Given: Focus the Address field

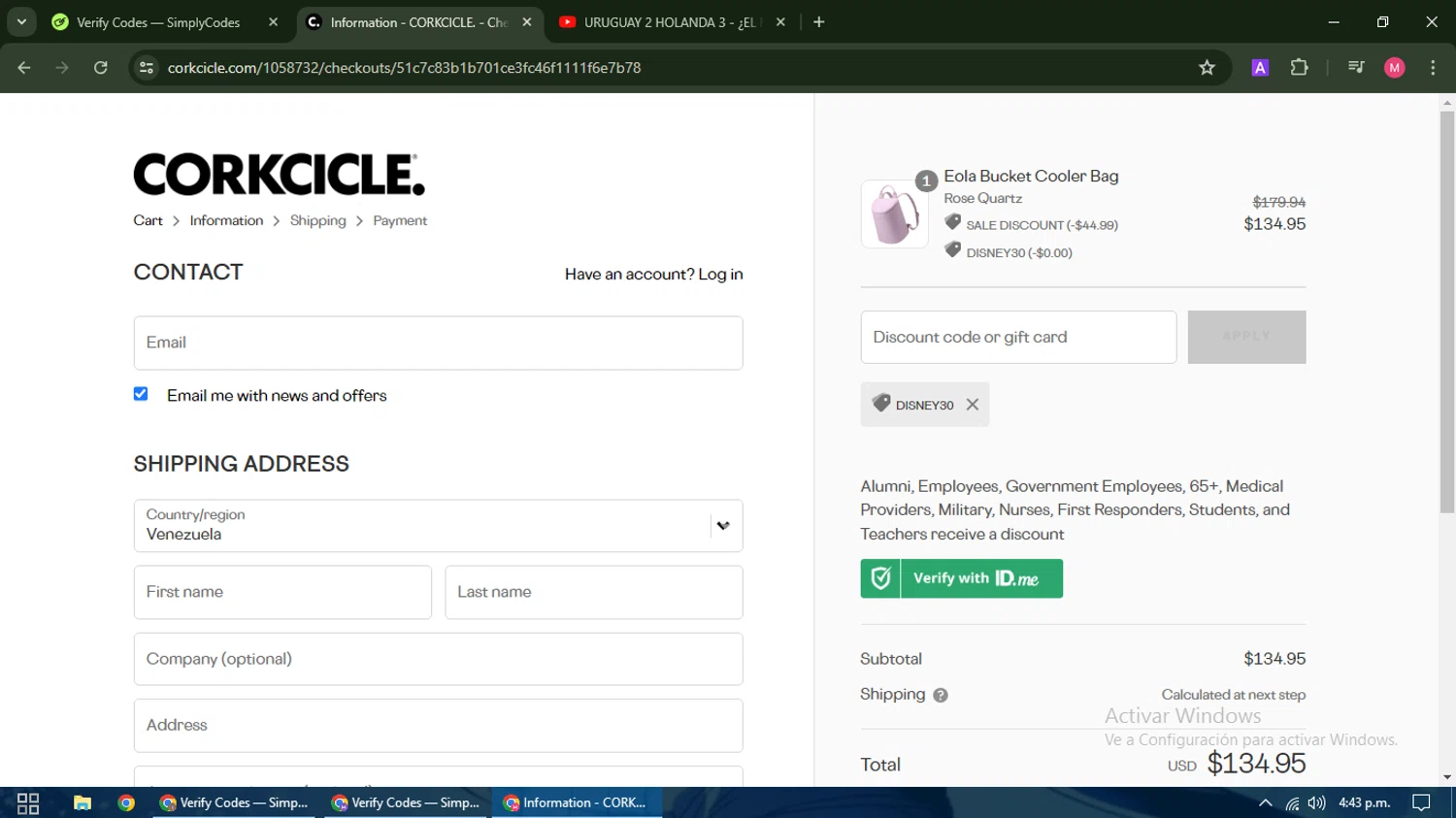Looking at the screenshot, I should tap(438, 726).
